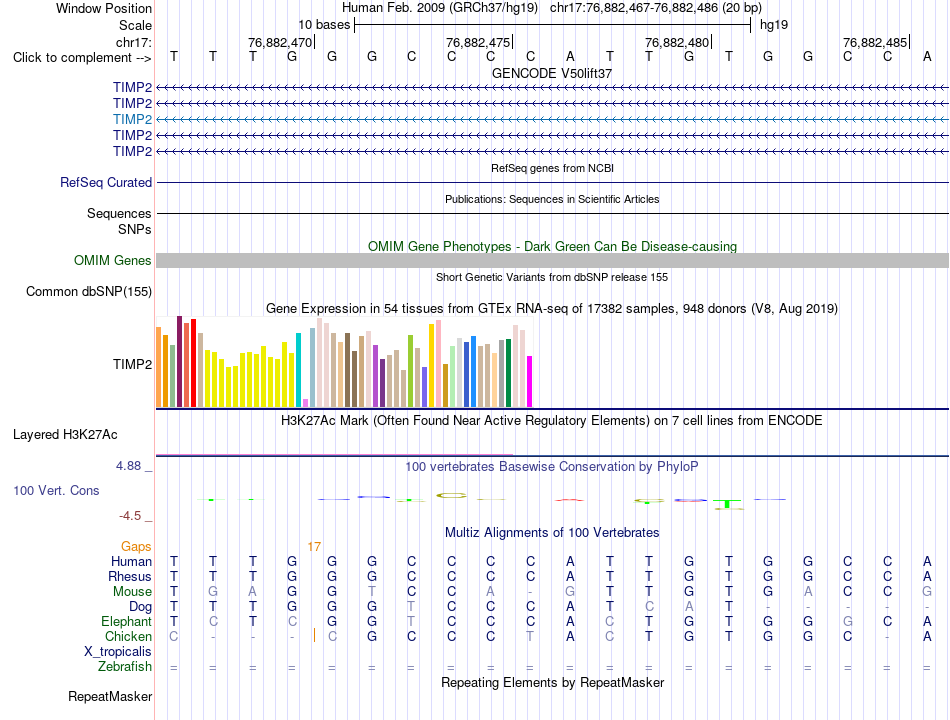Viewport: 950px width, 720px height.
Task: Click the 'Click to complement -->' label
Action: (x=82, y=58)
